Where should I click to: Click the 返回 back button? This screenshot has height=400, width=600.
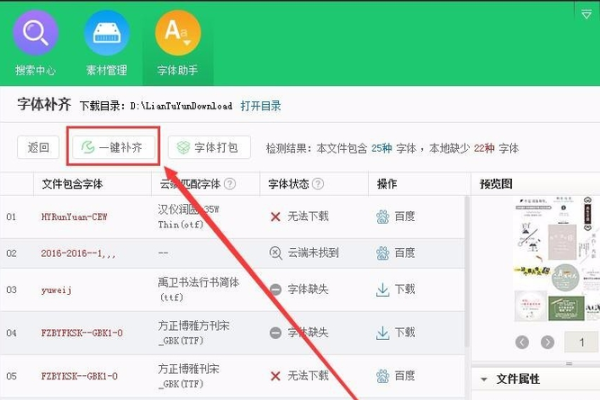[x=38, y=147]
